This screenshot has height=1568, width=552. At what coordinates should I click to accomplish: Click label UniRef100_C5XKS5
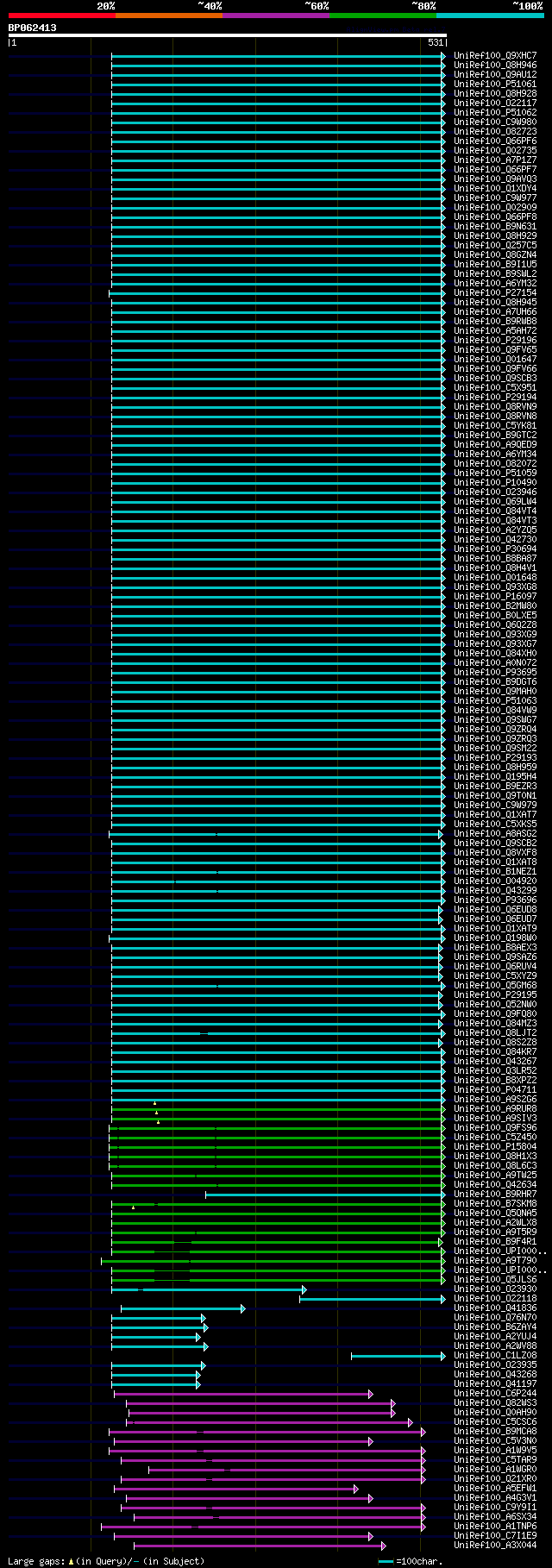tap(495, 824)
